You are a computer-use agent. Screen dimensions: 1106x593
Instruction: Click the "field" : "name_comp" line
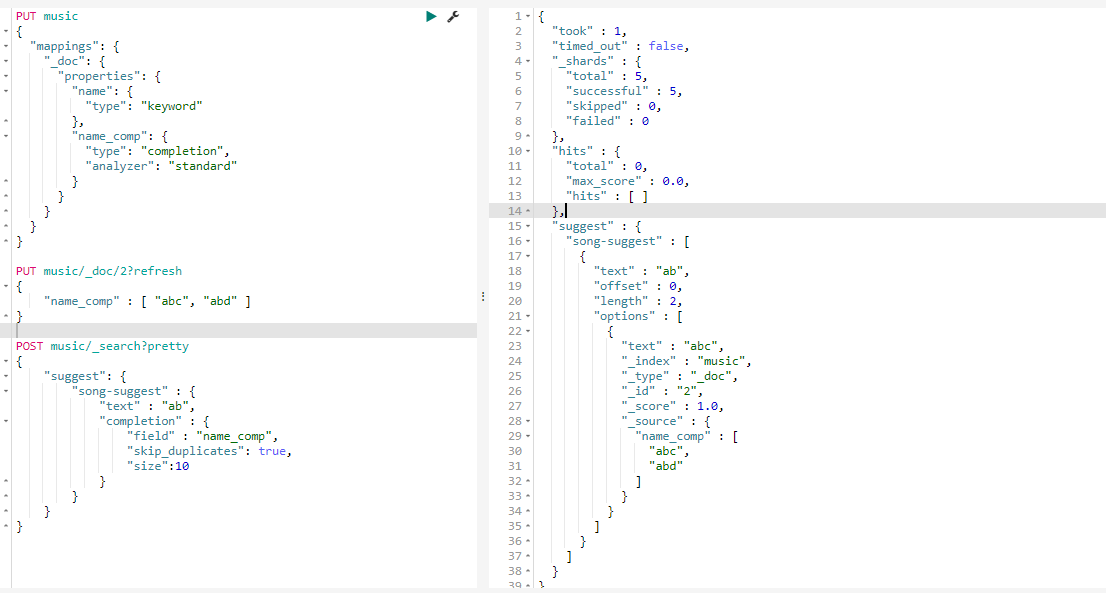tap(202, 436)
